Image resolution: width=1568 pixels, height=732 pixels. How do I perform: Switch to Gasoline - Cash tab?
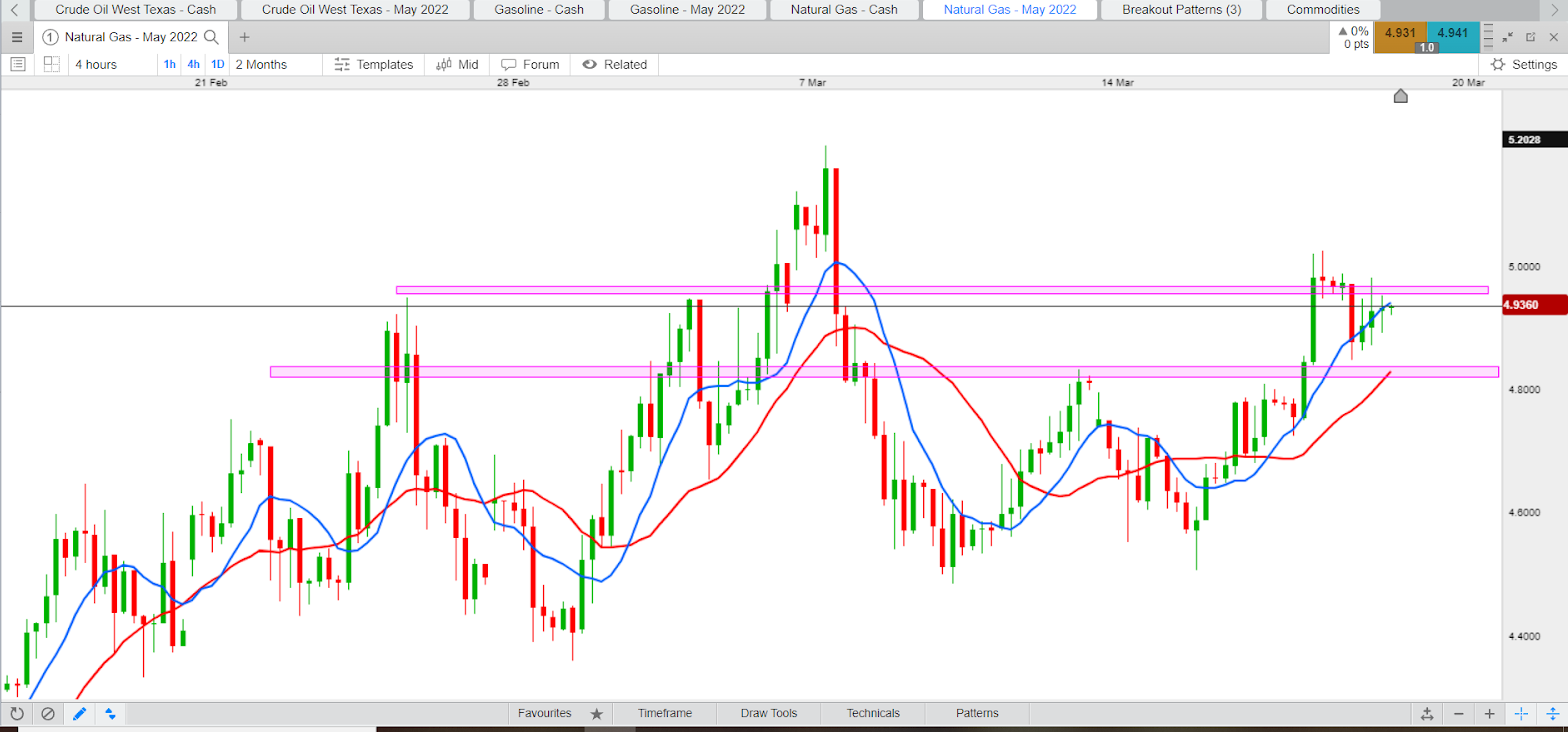[x=537, y=10]
